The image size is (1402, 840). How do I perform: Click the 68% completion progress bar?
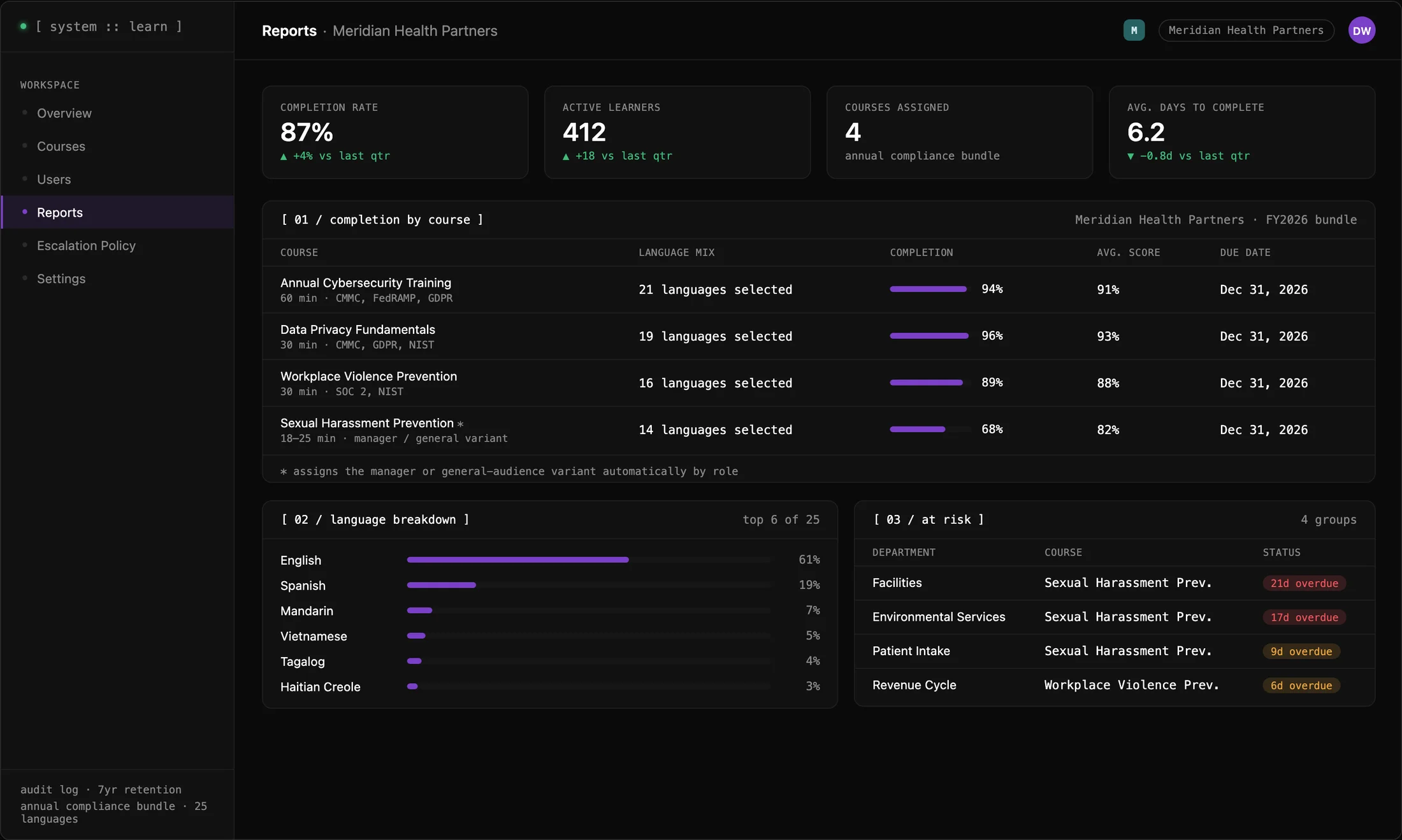[x=929, y=429]
